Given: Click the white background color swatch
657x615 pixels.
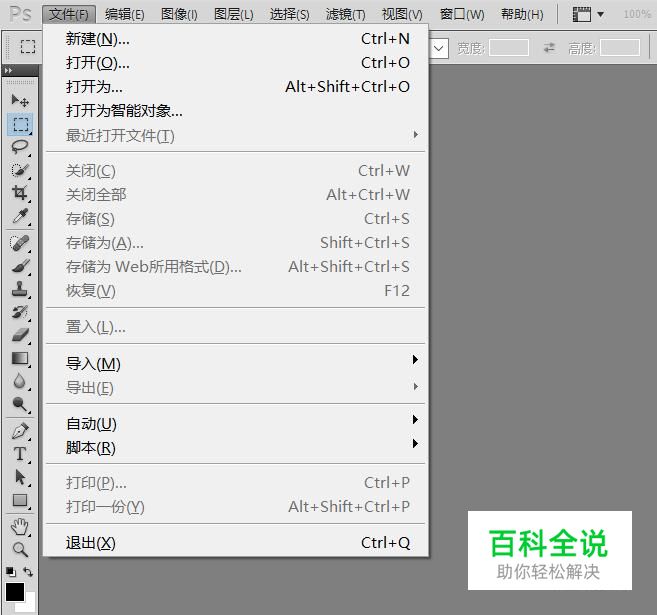Looking at the screenshot, I should (29, 605).
